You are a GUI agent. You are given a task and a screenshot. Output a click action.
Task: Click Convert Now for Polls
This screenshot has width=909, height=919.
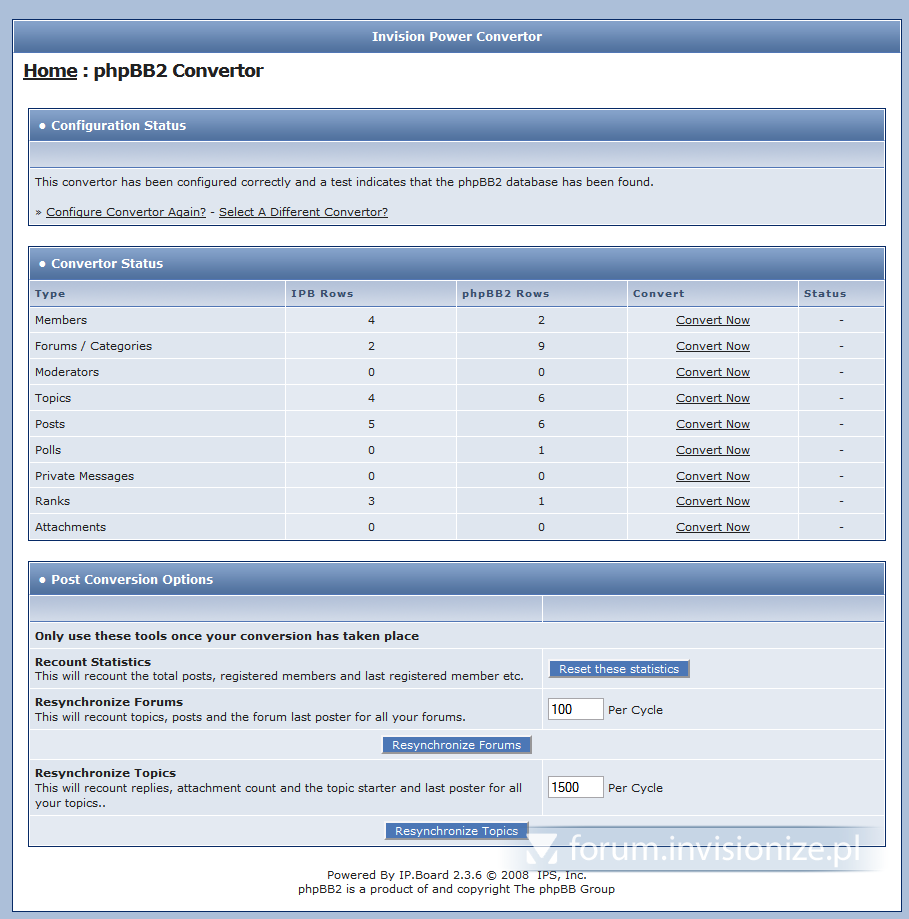click(712, 450)
